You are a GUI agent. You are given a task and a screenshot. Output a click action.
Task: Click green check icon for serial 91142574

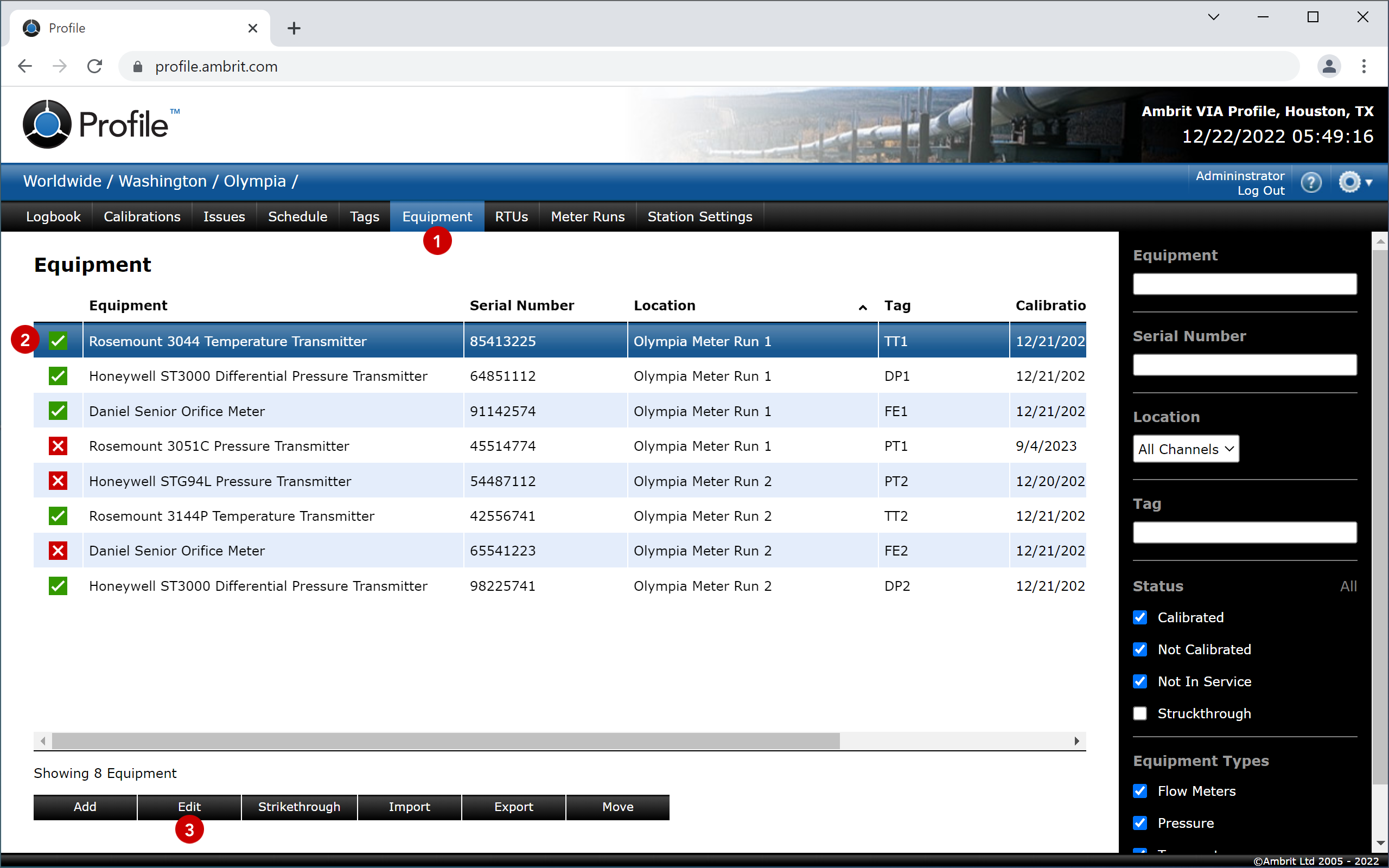58,411
